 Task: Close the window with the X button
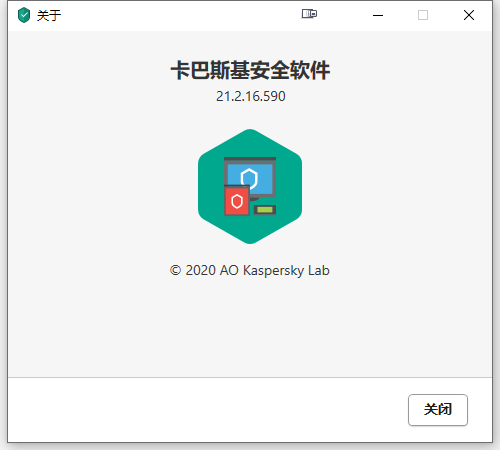click(x=469, y=15)
